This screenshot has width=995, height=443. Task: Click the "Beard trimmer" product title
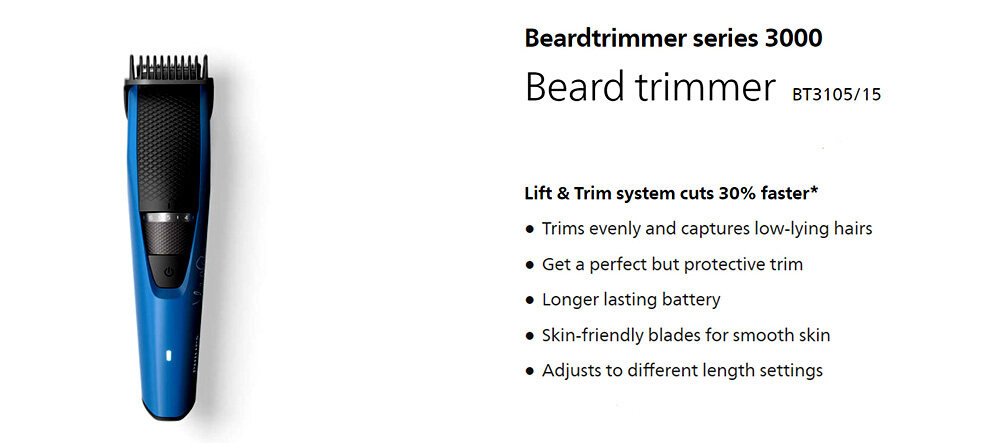point(649,88)
